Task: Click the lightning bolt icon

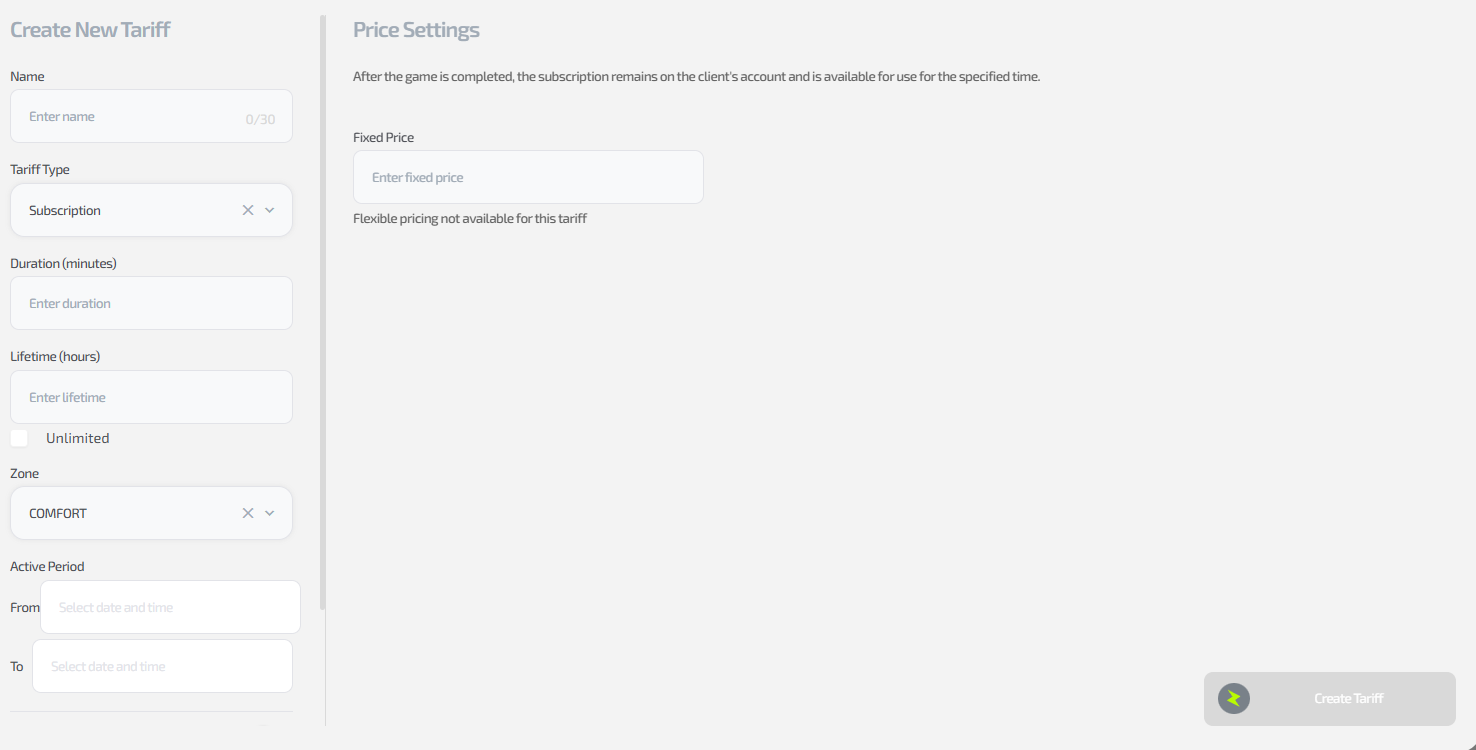Action: tap(1234, 698)
